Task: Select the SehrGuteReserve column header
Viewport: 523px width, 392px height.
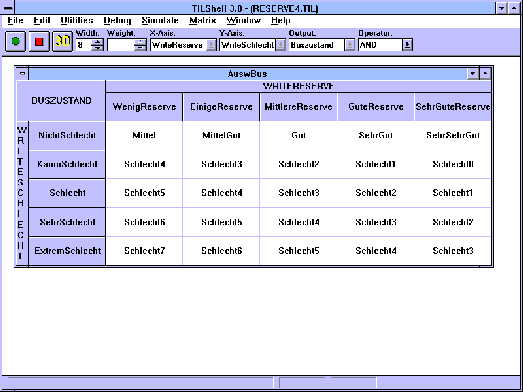Action: (x=453, y=107)
